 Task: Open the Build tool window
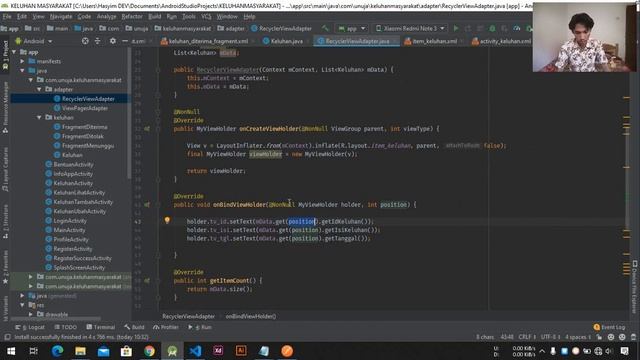(134, 327)
